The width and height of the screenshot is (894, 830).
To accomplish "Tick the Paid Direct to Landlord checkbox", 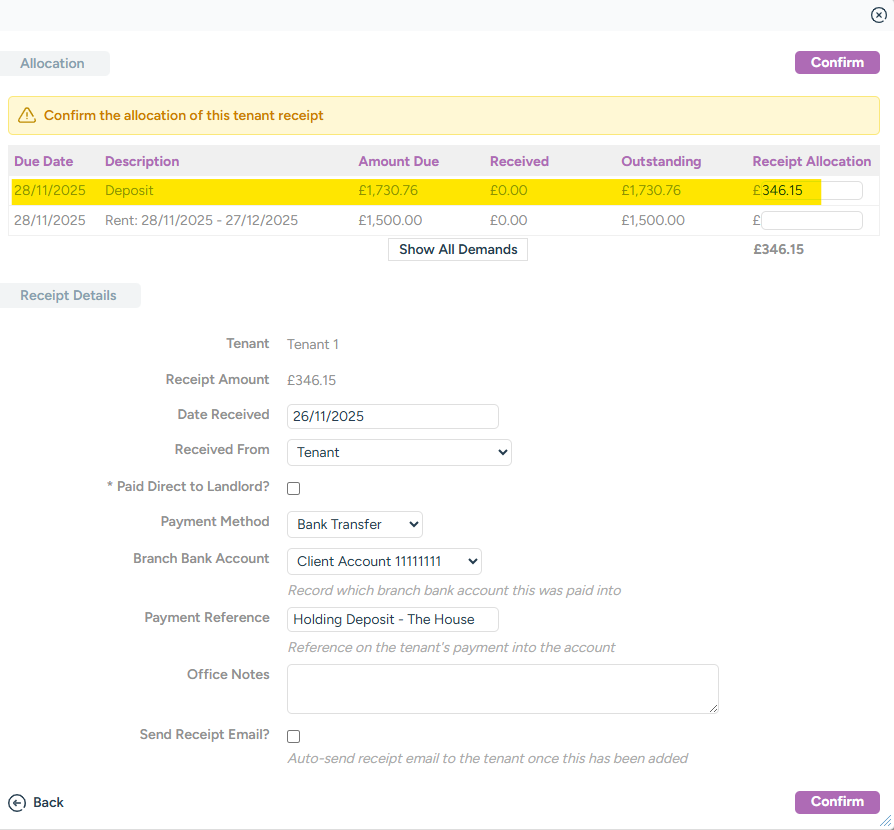I will point(293,489).
